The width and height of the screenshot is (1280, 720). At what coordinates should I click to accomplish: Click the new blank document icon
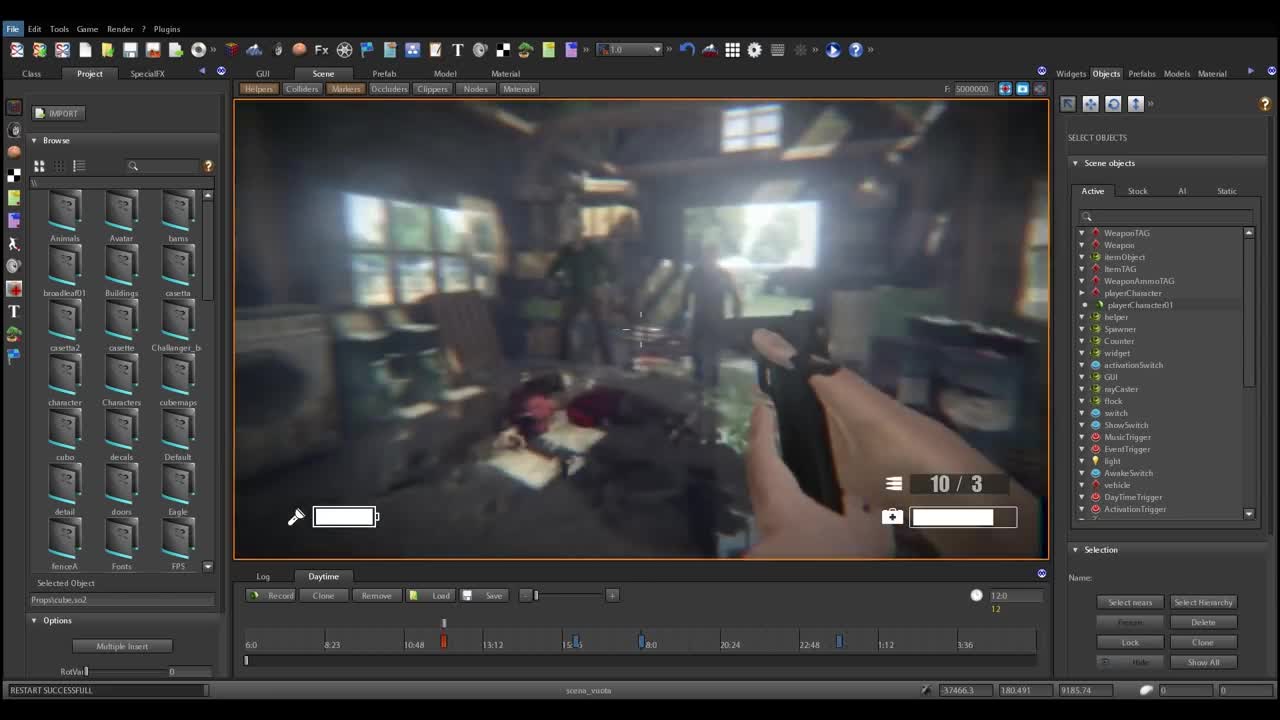[85, 50]
